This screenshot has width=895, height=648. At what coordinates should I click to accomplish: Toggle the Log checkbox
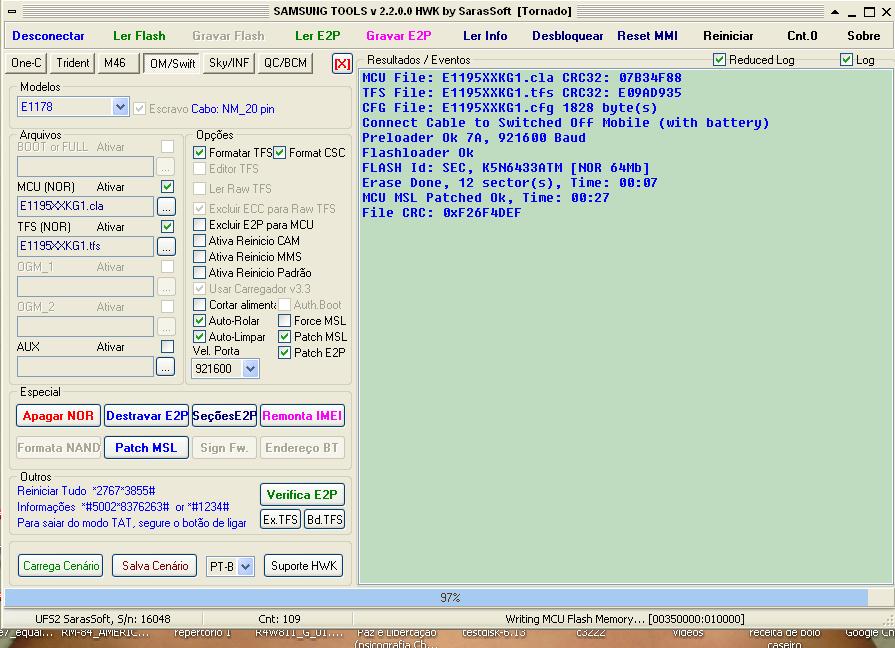click(x=846, y=59)
